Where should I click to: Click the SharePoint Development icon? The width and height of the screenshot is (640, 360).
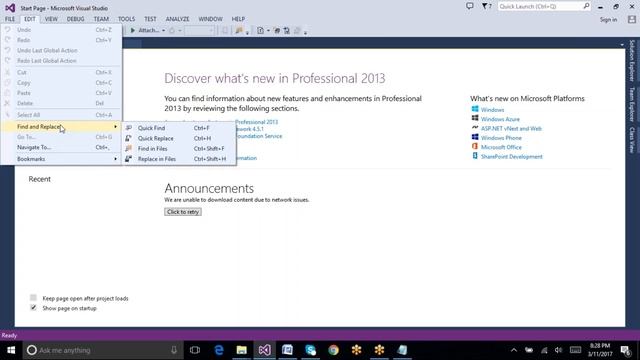[475, 156]
